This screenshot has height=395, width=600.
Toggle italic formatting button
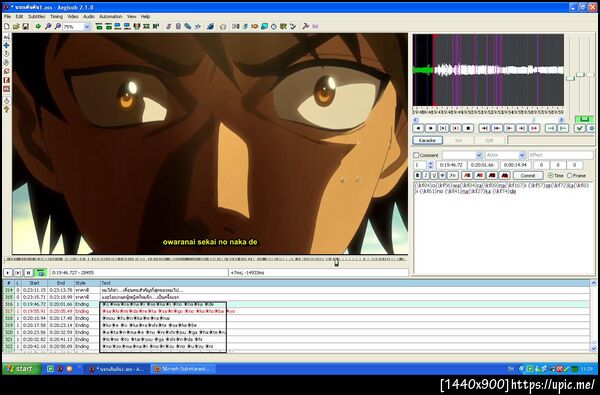pyautogui.click(x=426, y=175)
